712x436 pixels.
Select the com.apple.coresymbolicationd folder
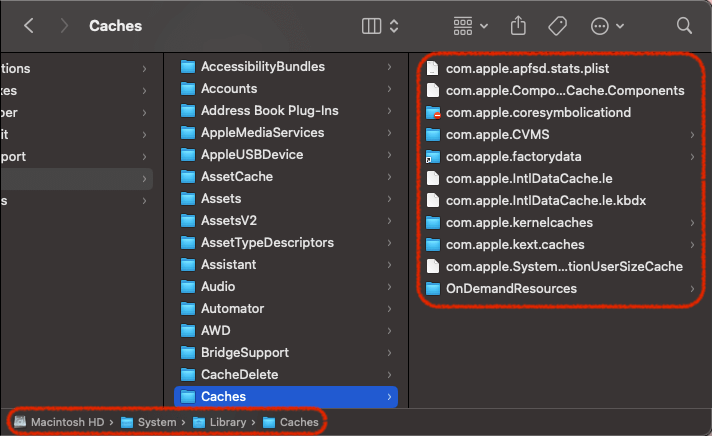point(538,113)
